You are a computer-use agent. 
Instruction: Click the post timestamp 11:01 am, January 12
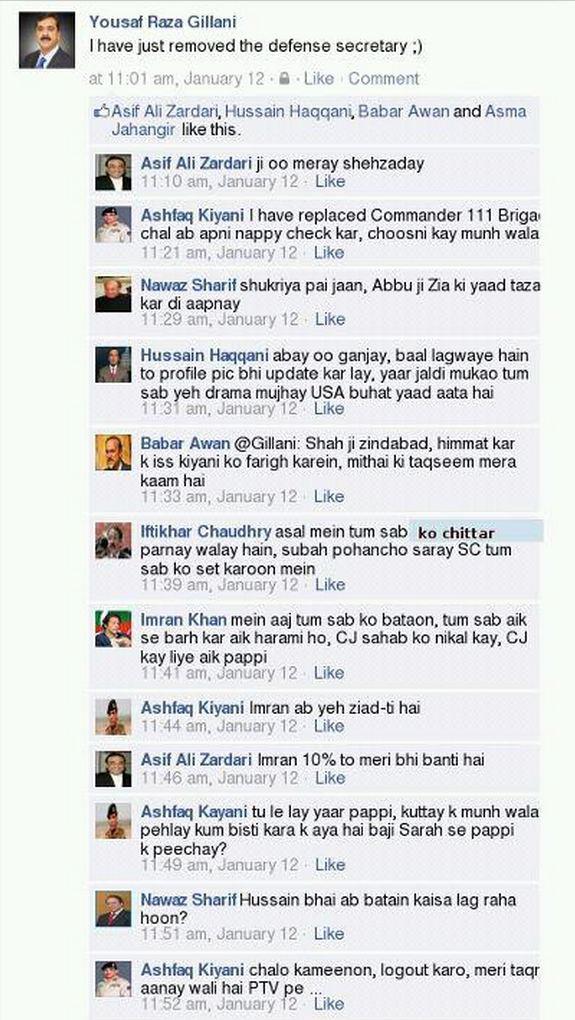(176, 79)
